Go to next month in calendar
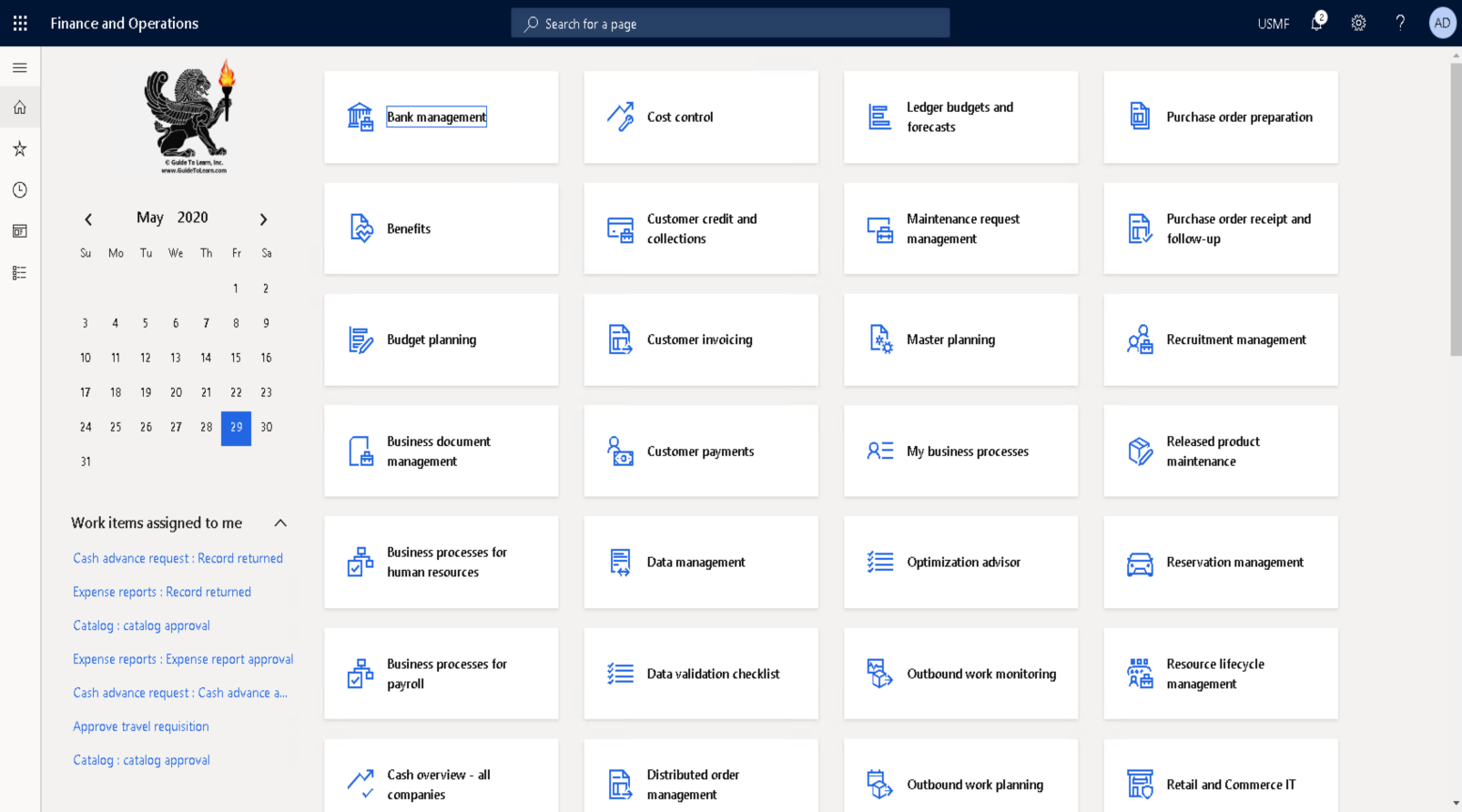Screen dimensions: 1462x812 263,219
